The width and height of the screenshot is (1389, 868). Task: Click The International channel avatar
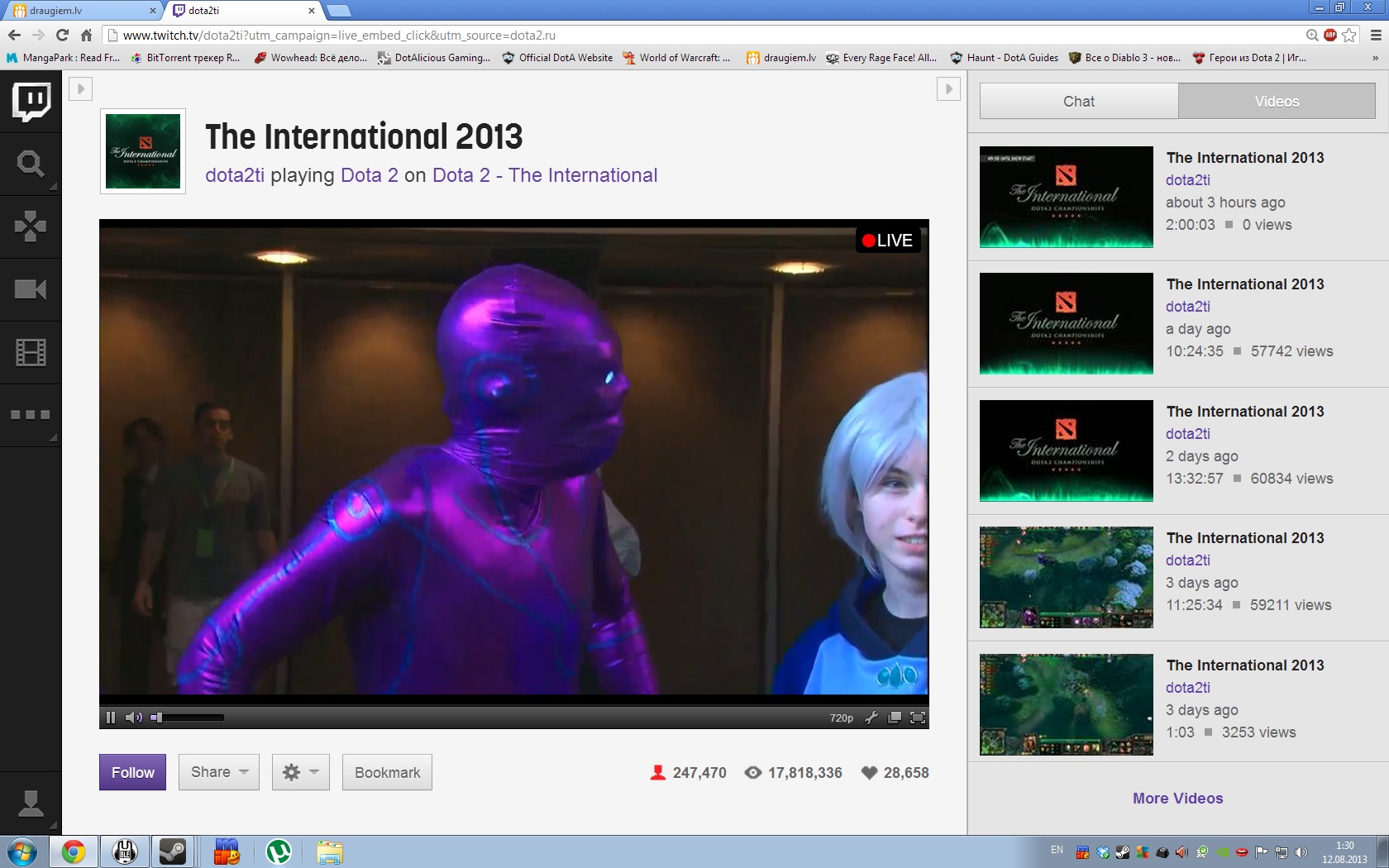pos(143,151)
